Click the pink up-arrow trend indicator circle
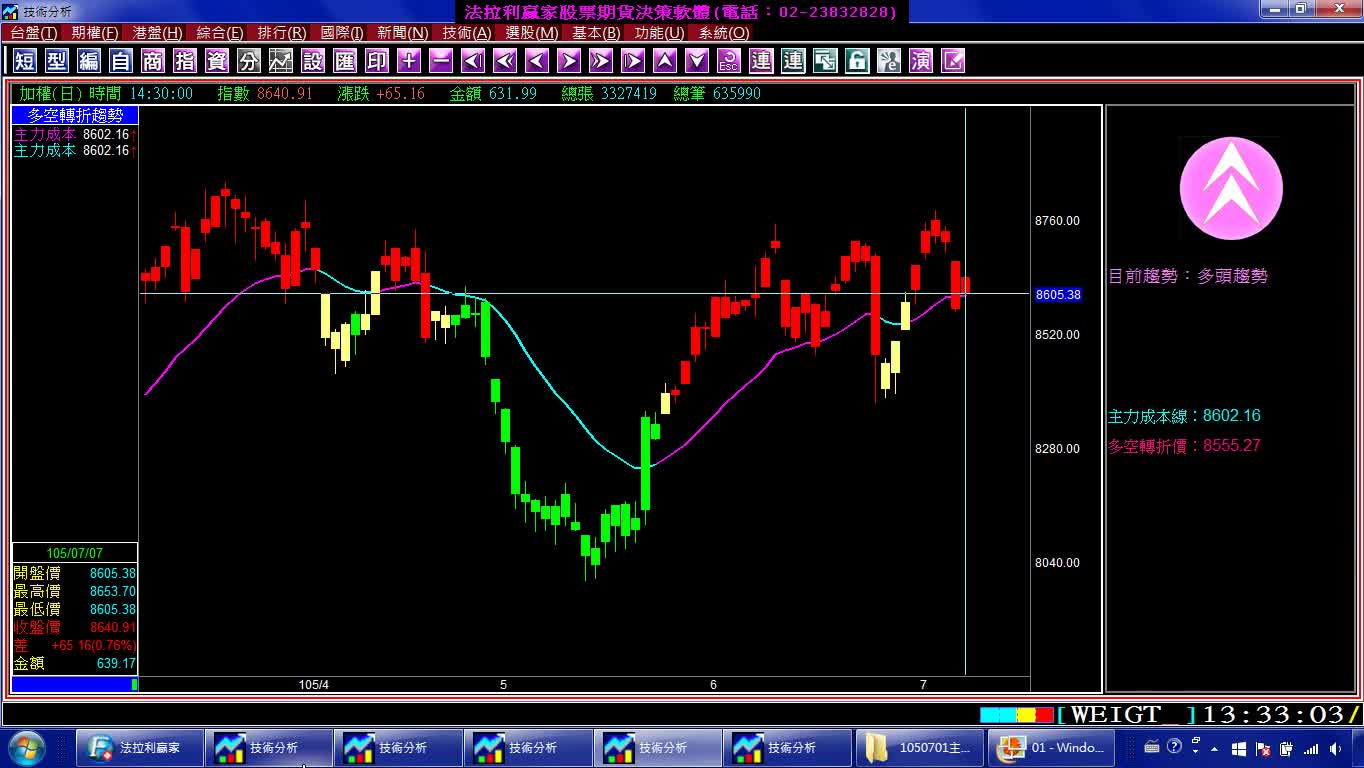Screen dimensions: 1364x768 (x=1231, y=189)
